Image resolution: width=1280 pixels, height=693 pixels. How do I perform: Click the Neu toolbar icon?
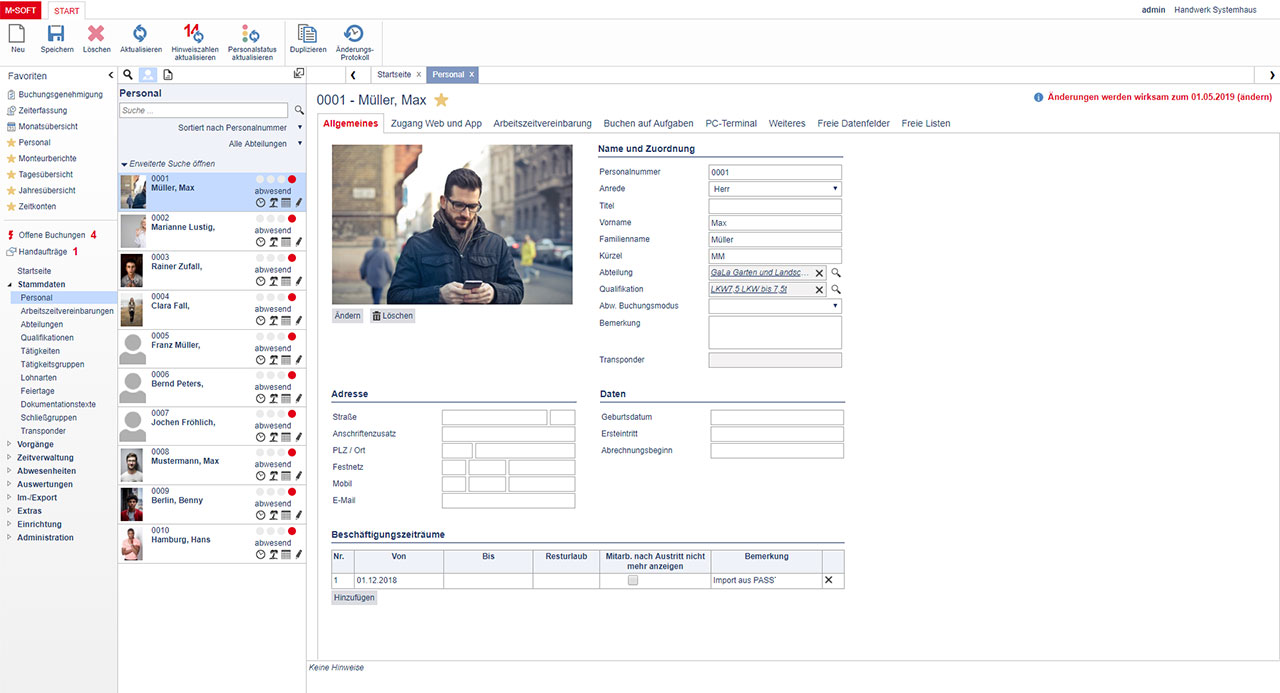tap(17, 34)
